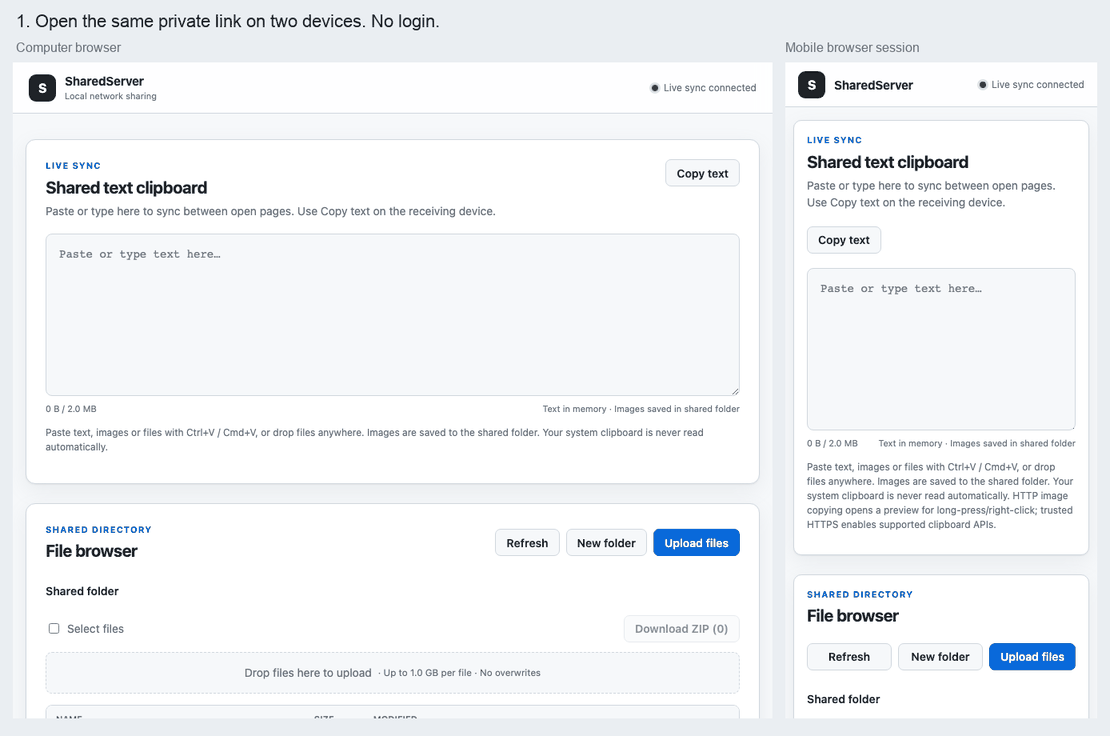This screenshot has height=736, width=1110.
Task: Click New folder in mobile browser session
Action: point(940,657)
